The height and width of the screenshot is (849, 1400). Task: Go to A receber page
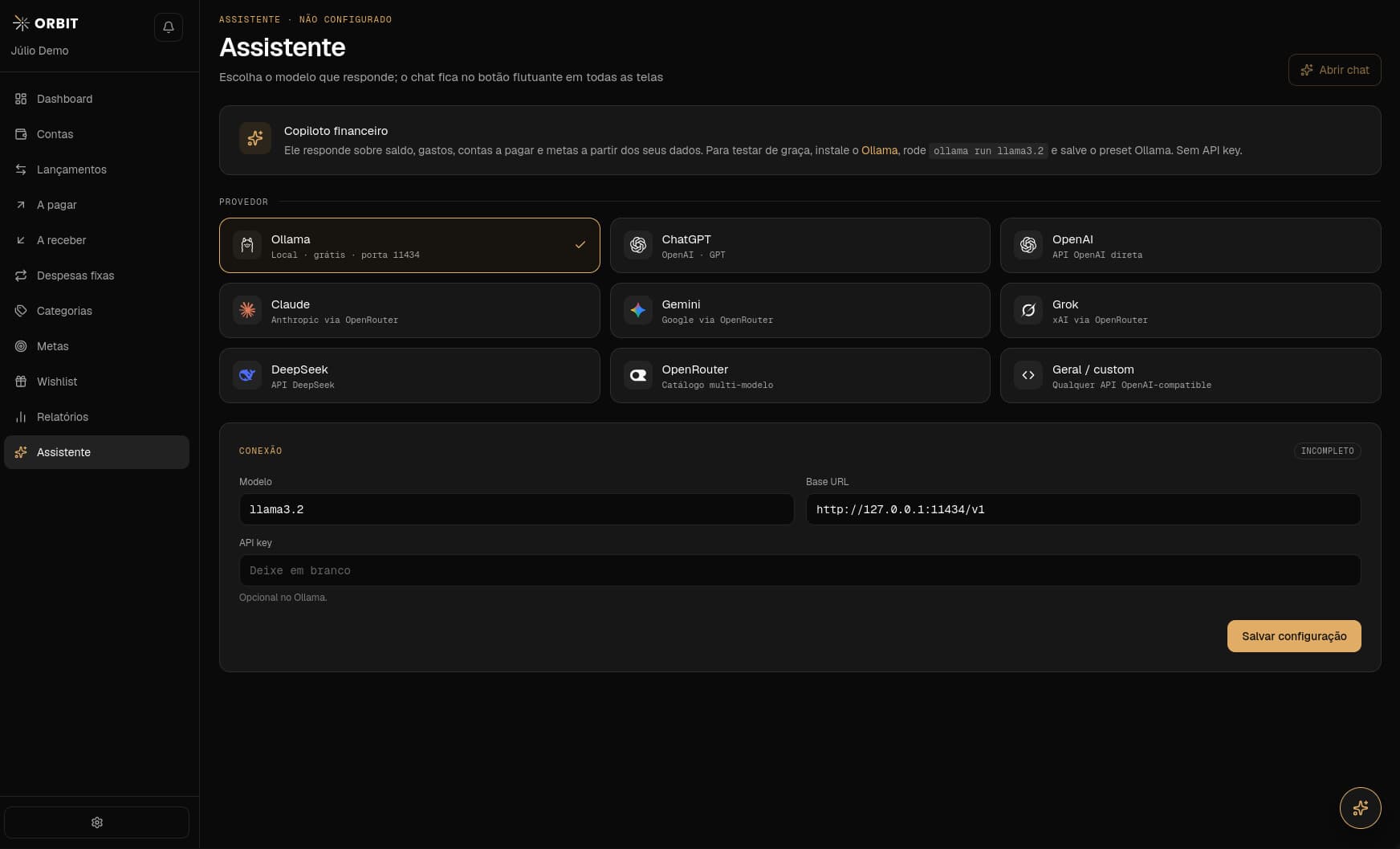pyautogui.click(x=97, y=240)
